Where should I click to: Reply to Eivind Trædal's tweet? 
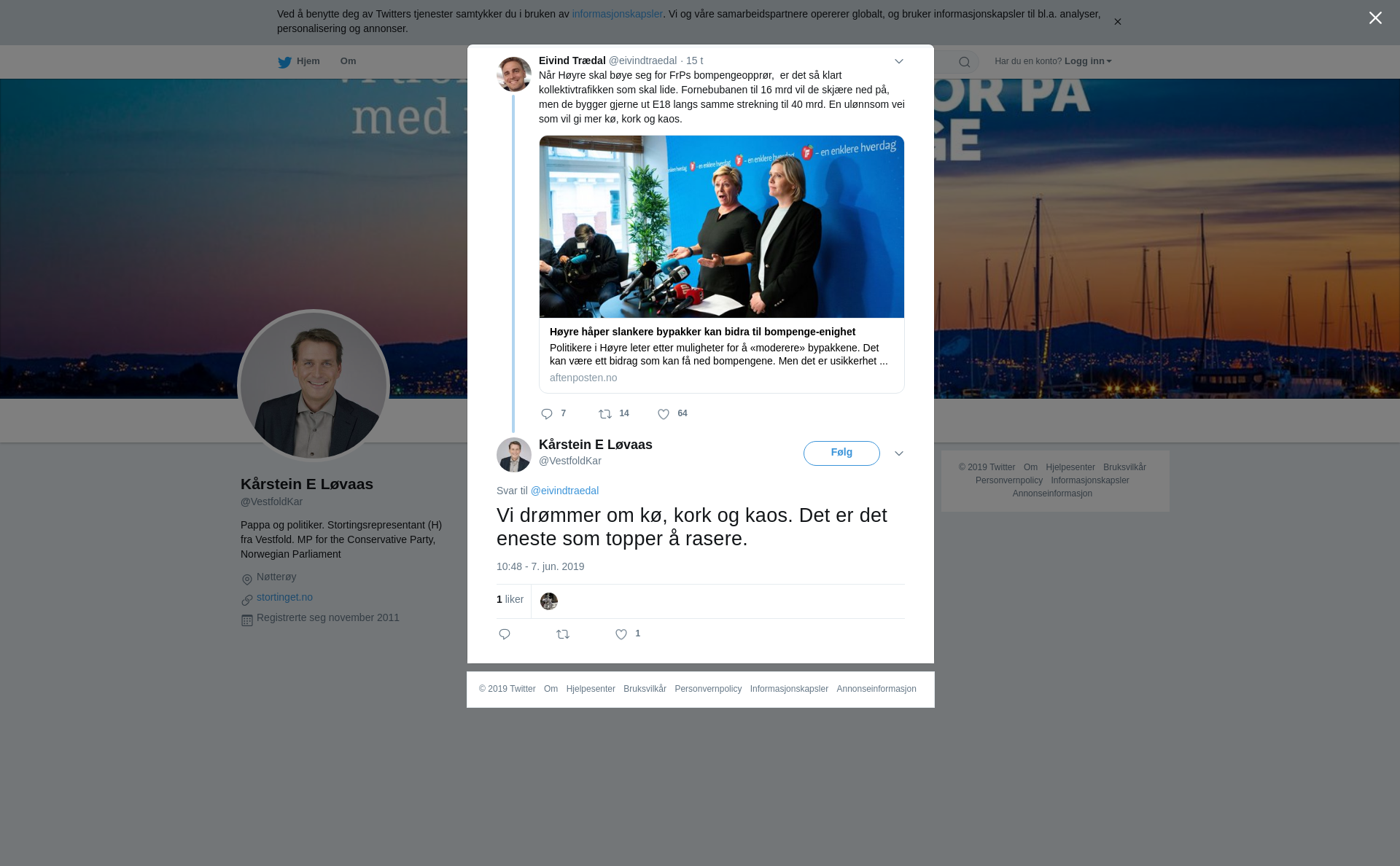(547, 414)
